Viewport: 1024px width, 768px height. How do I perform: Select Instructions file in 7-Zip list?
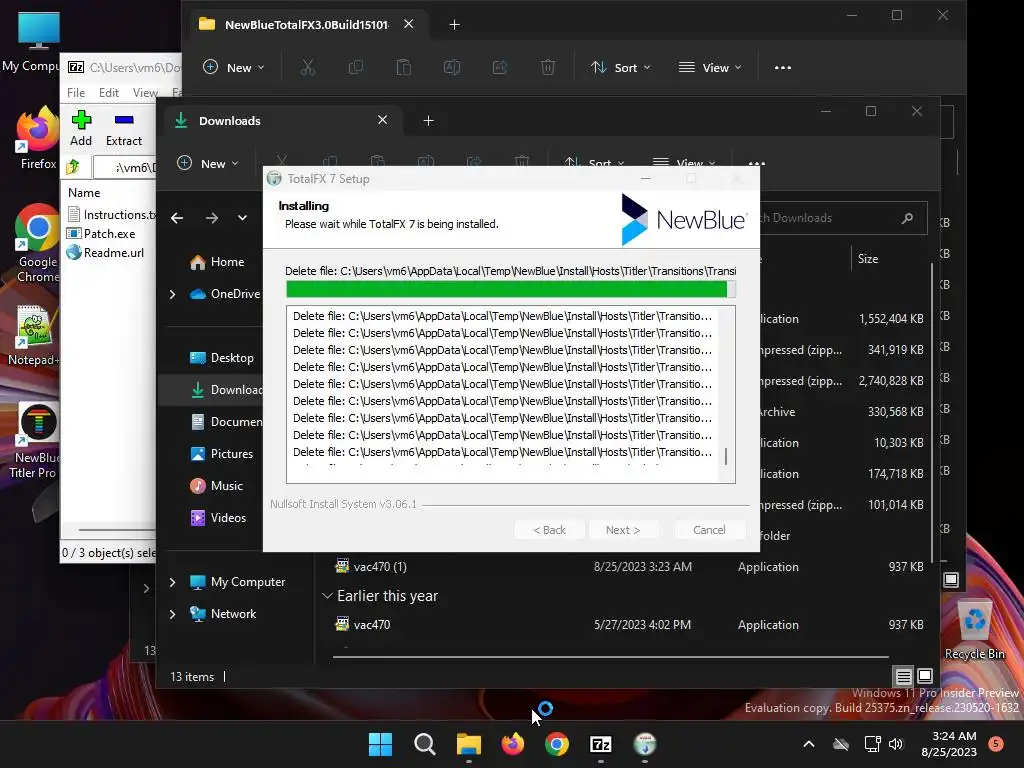(112, 214)
